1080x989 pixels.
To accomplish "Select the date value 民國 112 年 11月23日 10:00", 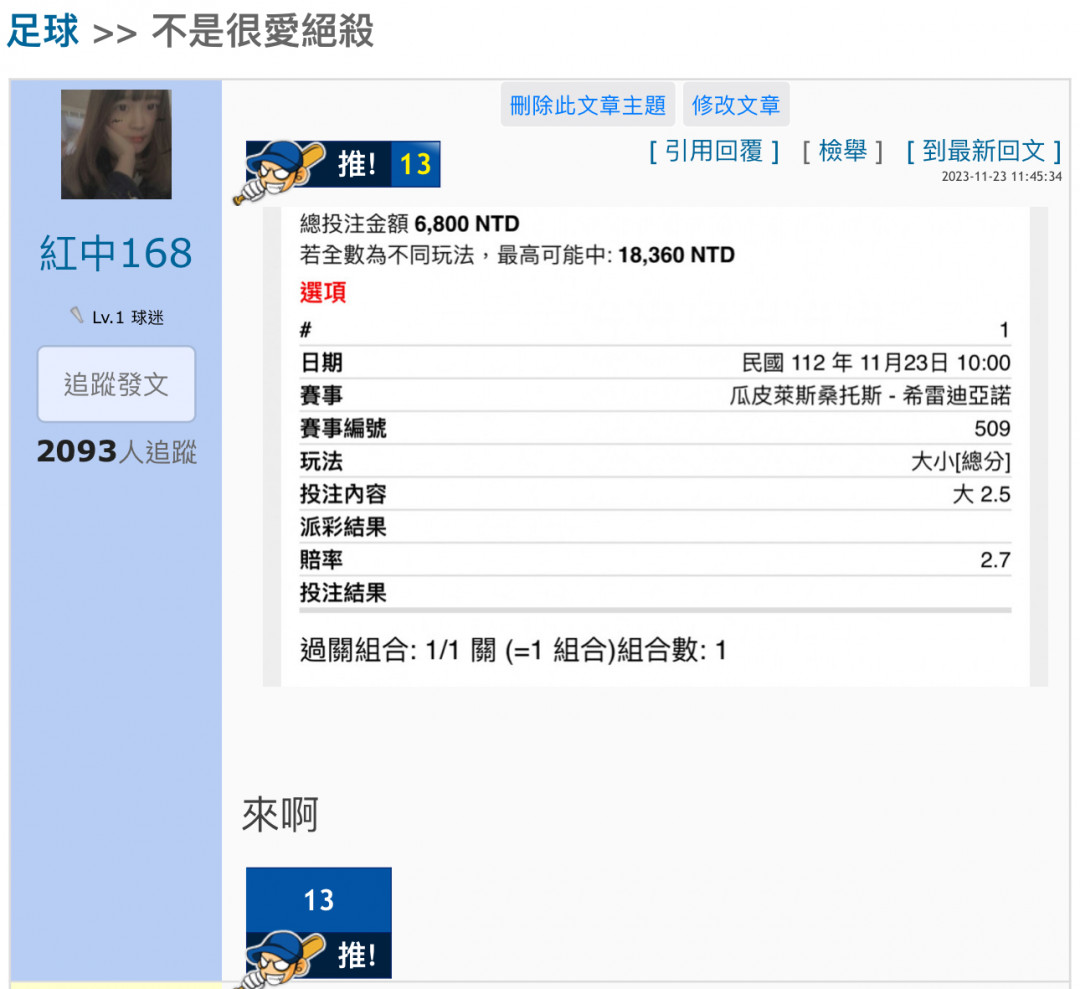I will [876, 362].
